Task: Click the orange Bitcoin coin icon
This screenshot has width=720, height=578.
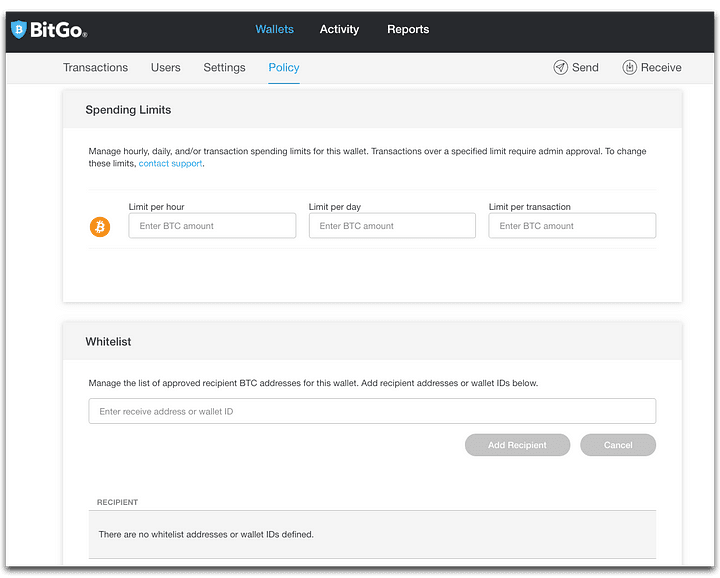Action: click(100, 227)
